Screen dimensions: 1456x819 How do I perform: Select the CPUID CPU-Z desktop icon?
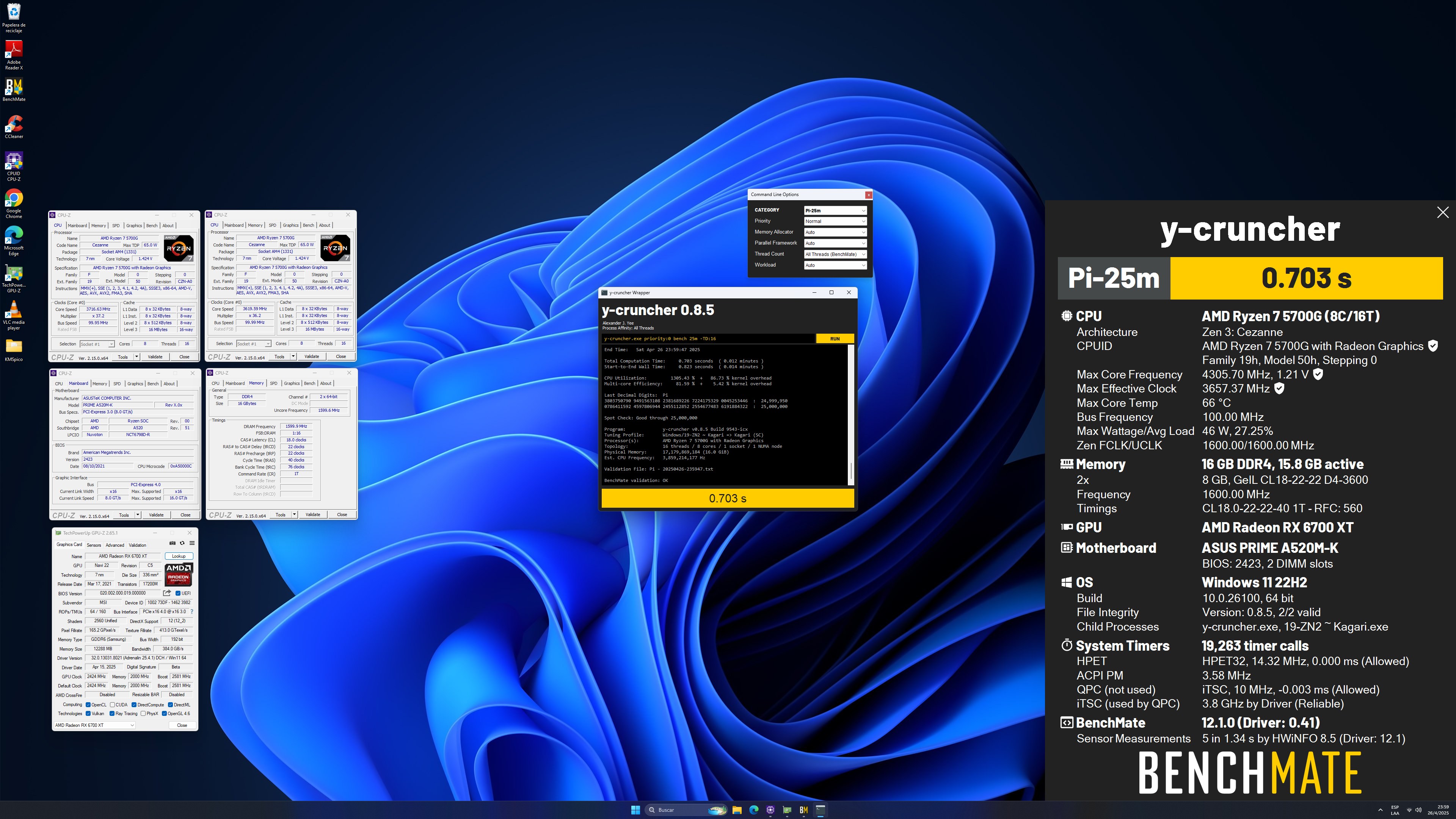(x=14, y=167)
